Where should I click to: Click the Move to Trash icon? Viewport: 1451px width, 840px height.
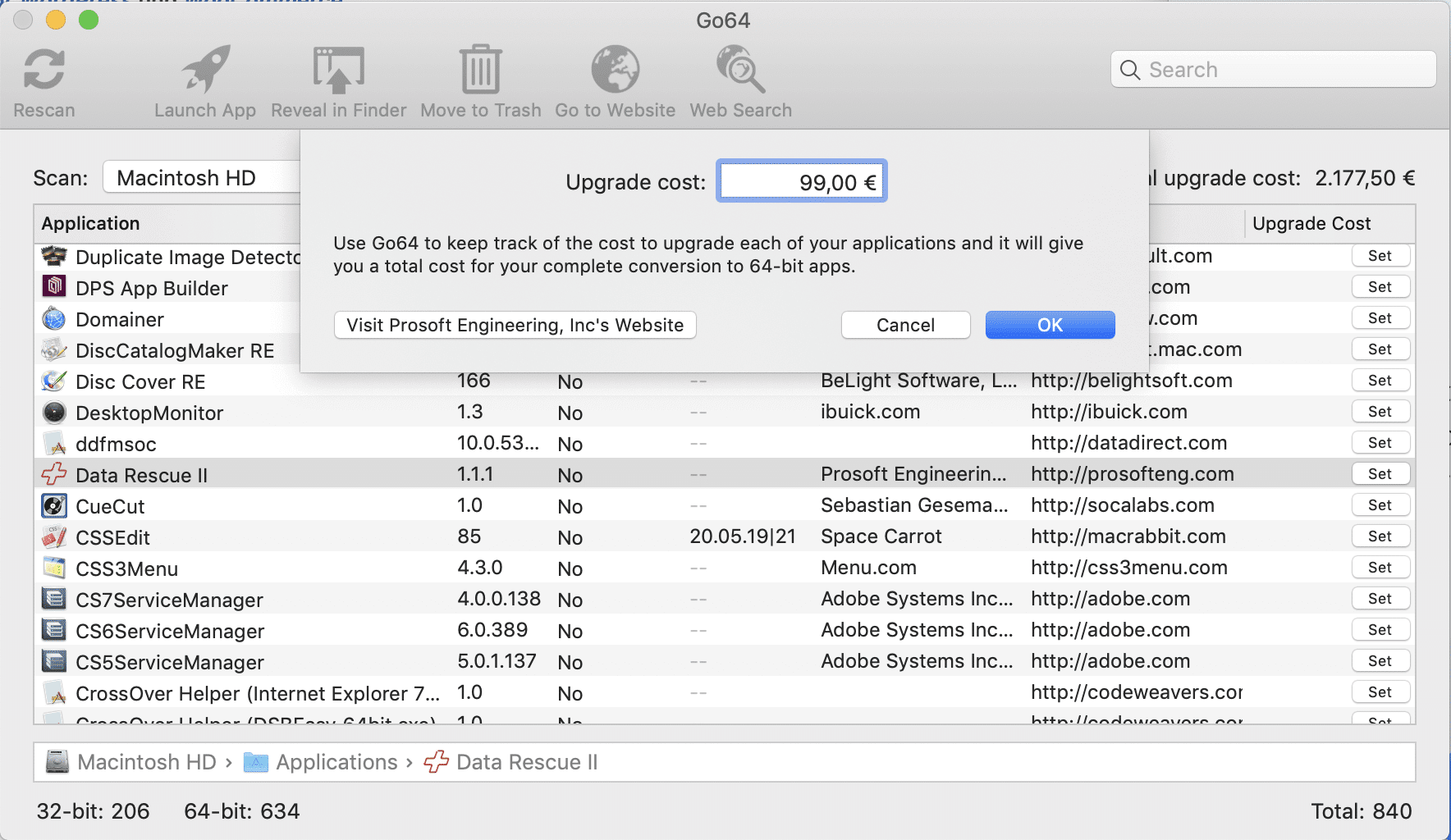[480, 70]
